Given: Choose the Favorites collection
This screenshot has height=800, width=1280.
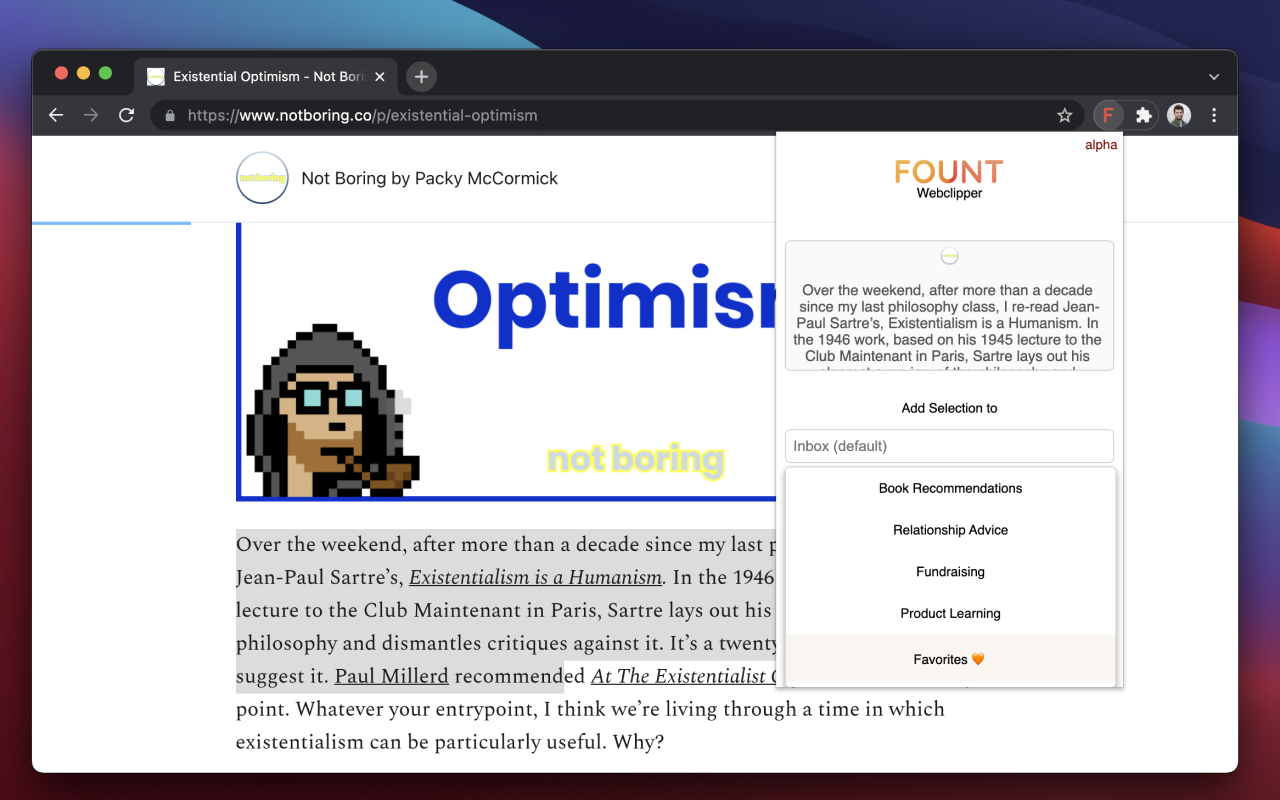Looking at the screenshot, I should click(x=950, y=659).
